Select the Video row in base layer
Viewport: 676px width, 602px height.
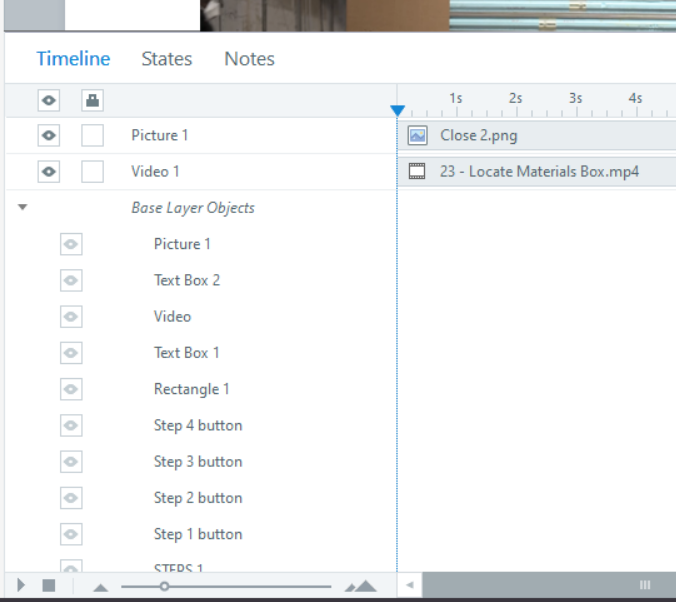pyautogui.click(x=172, y=317)
